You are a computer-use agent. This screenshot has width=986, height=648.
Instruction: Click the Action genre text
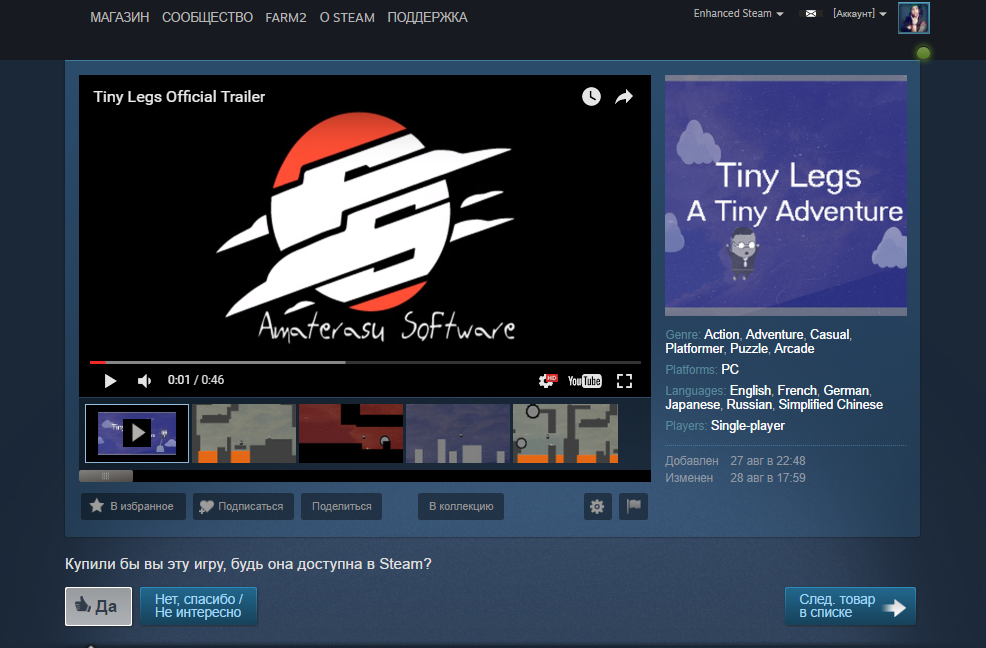click(721, 334)
